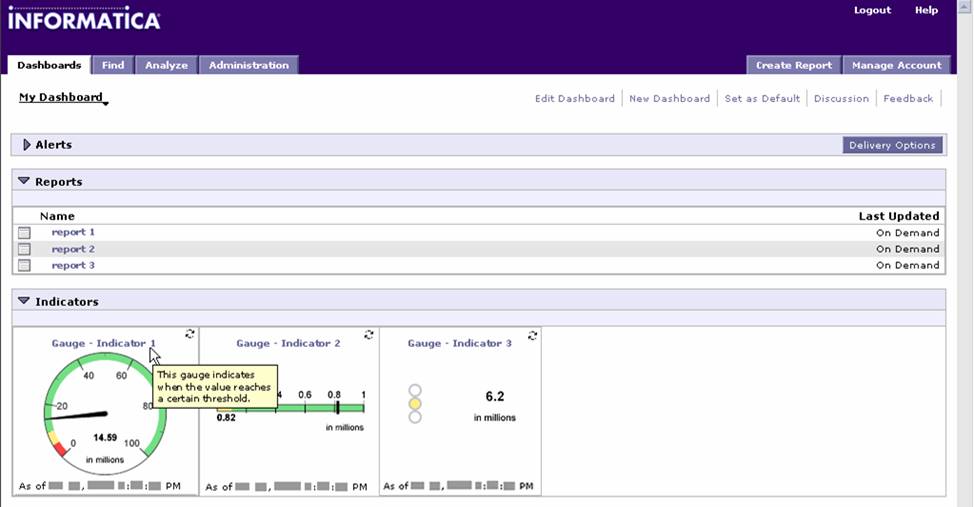Click the Informatica logo

coord(84,18)
